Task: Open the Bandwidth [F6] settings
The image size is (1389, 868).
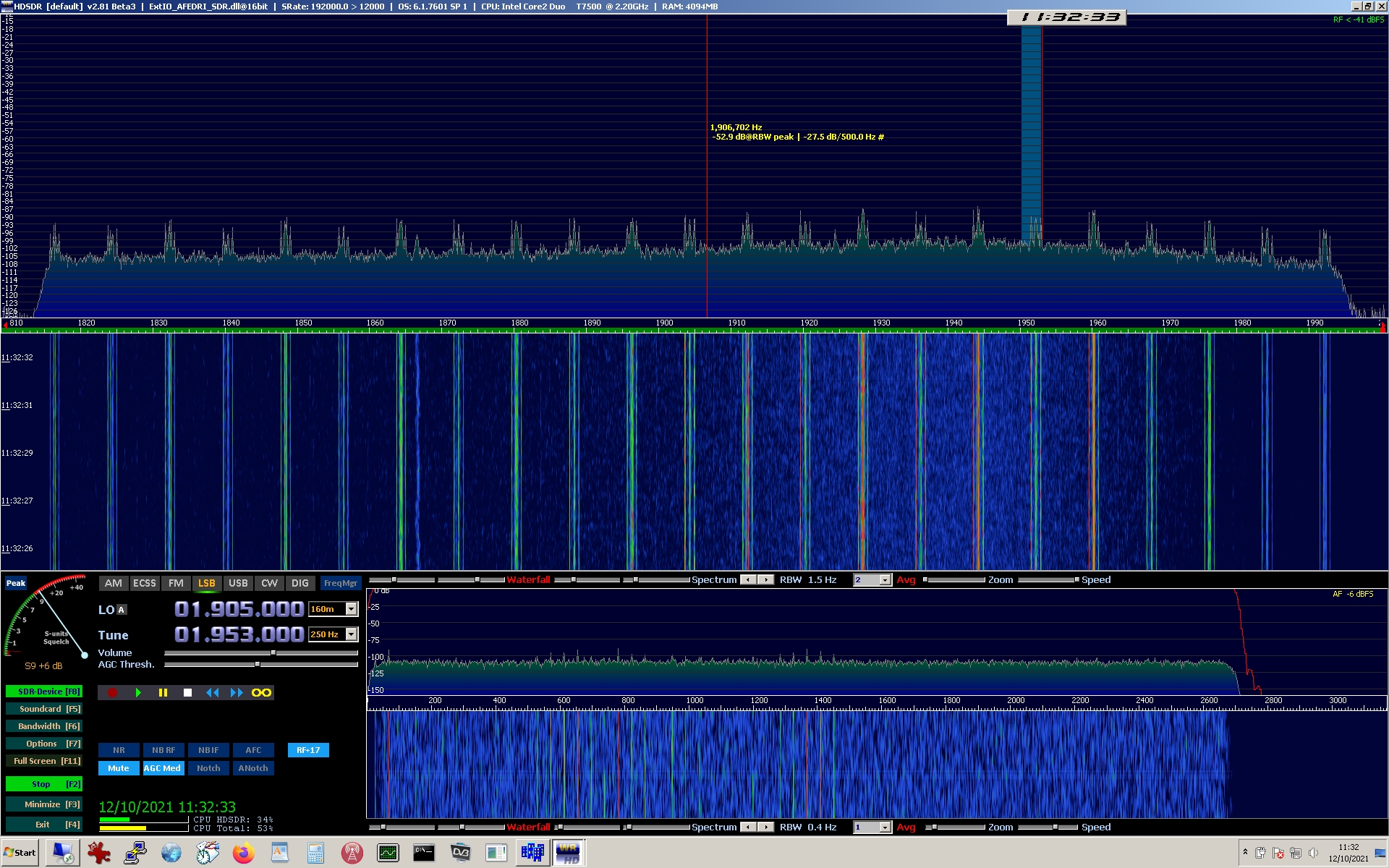Action: coord(44,726)
